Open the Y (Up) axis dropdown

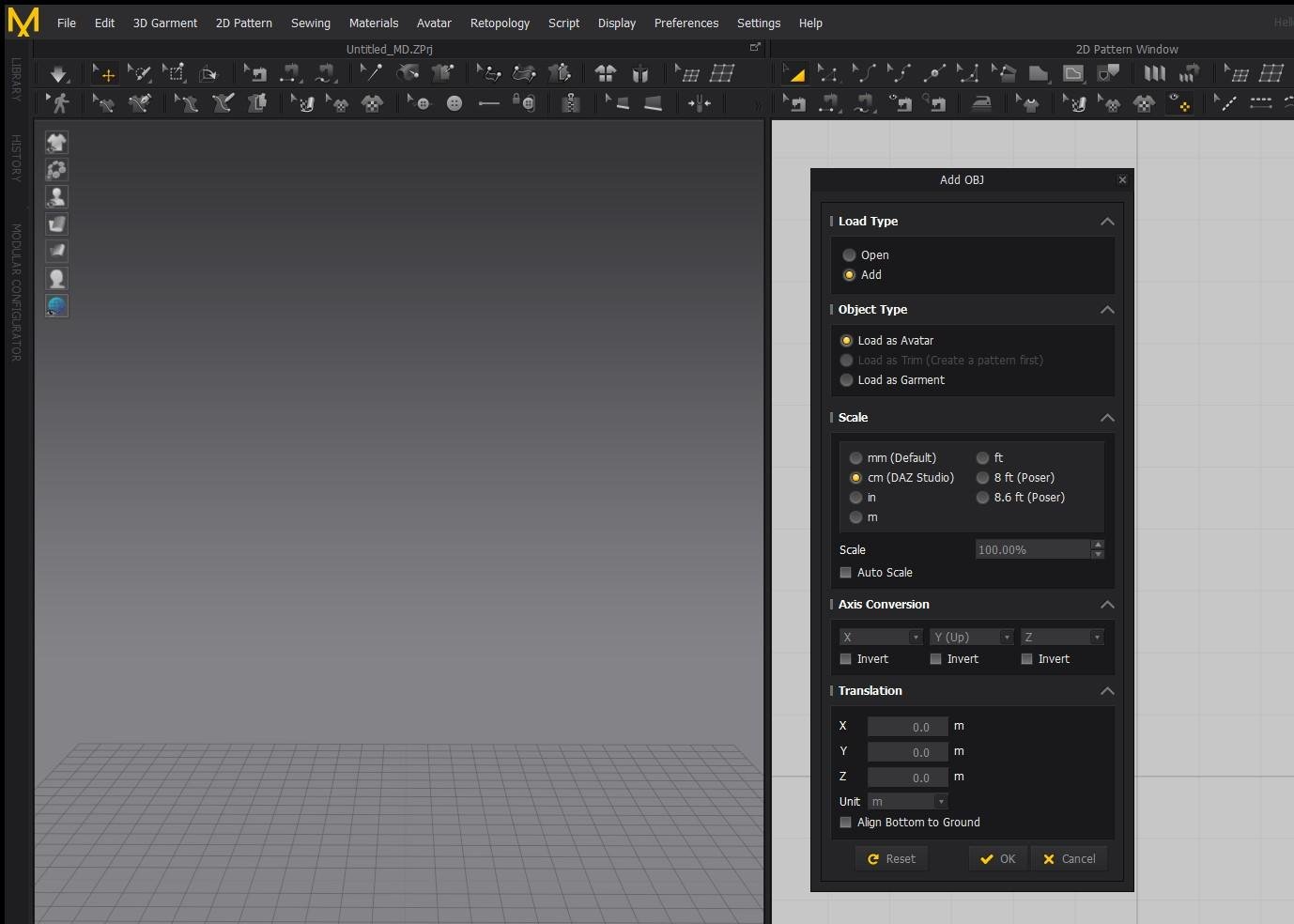971,638
